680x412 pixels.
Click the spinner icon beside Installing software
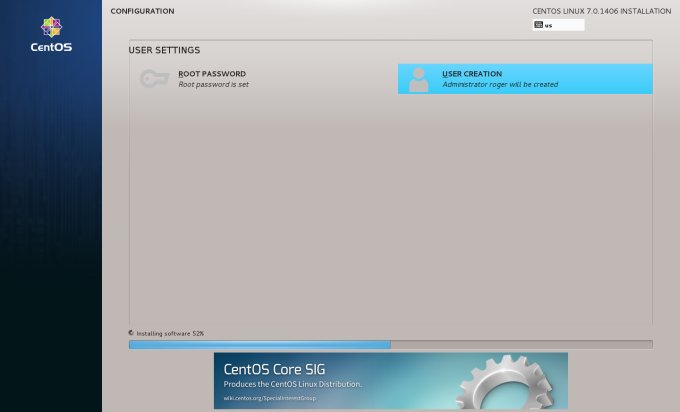(131, 333)
